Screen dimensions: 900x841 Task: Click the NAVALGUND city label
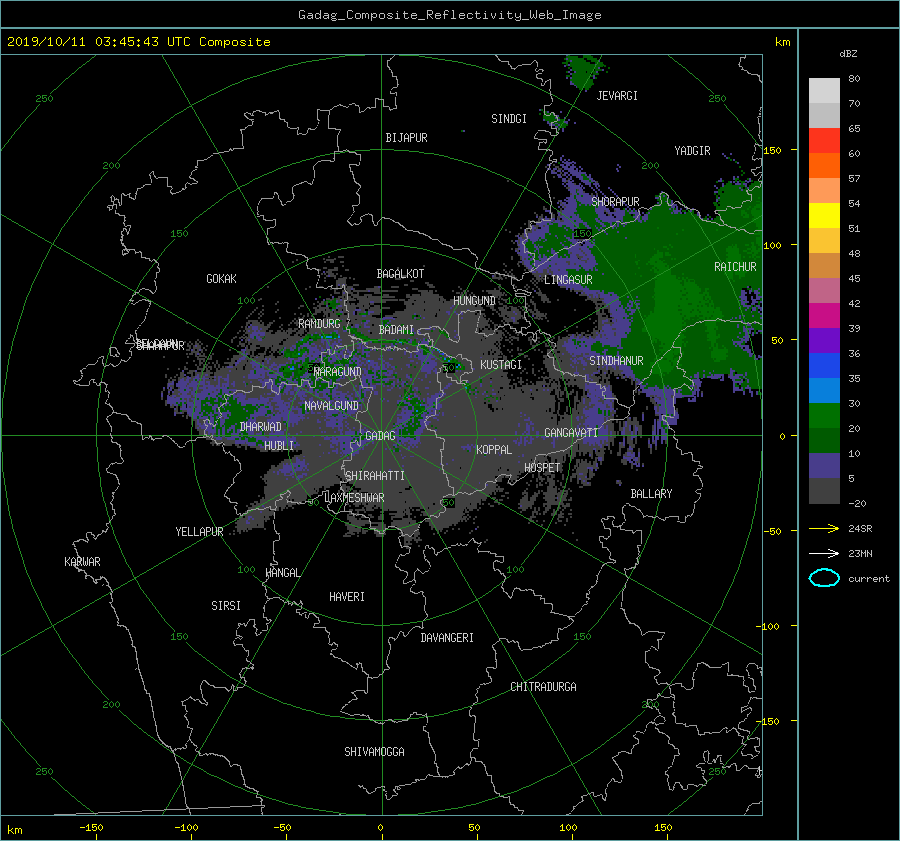331,406
